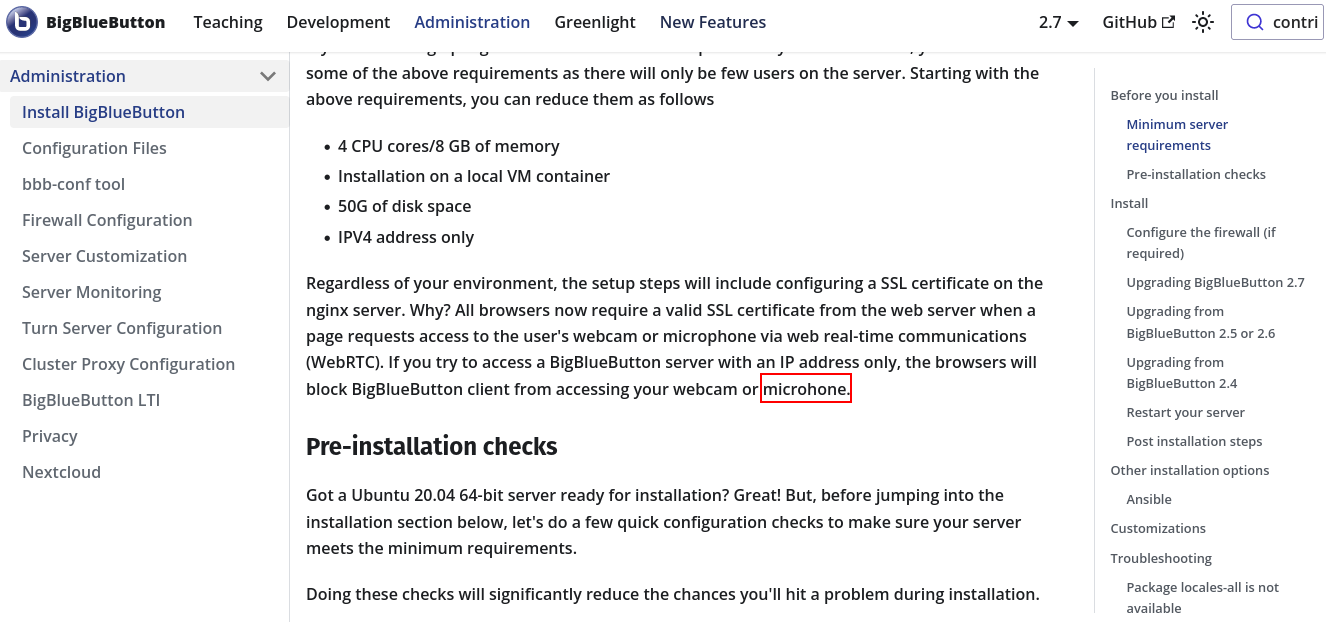
Task: Select Install BigBlueButton in the sidebar
Action: [x=103, y=111]
